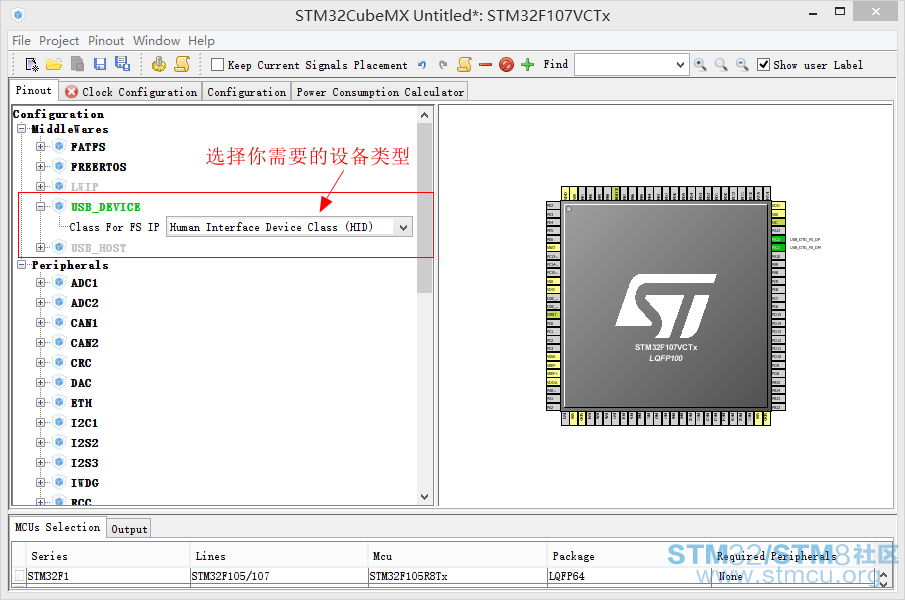Screen dimensions: 905x600
Task: Enable Keep Current Signals Placement checkbox
Action: (x=218, y=65)
